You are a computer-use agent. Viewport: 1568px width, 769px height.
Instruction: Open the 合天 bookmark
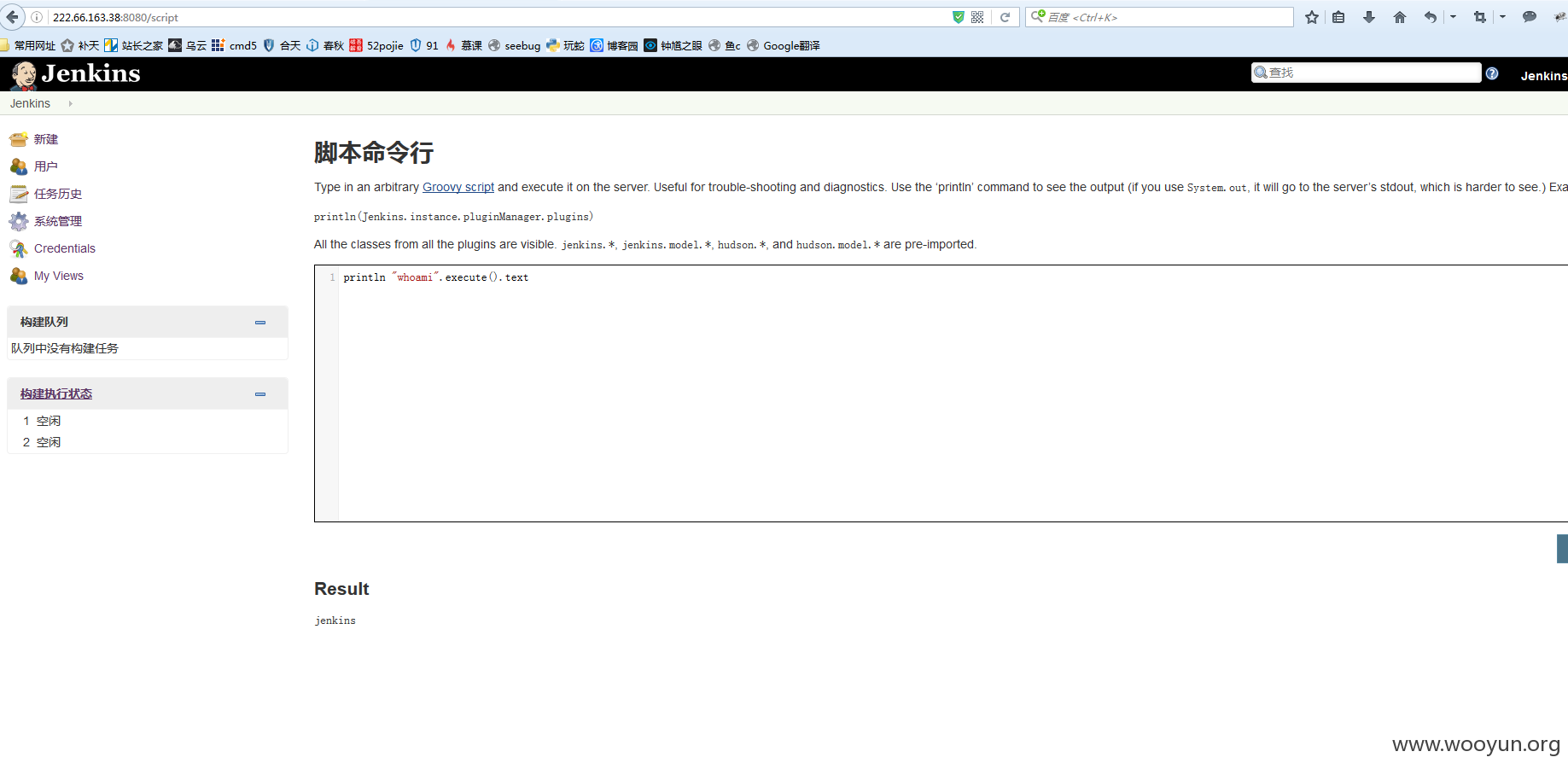point(282,45)
